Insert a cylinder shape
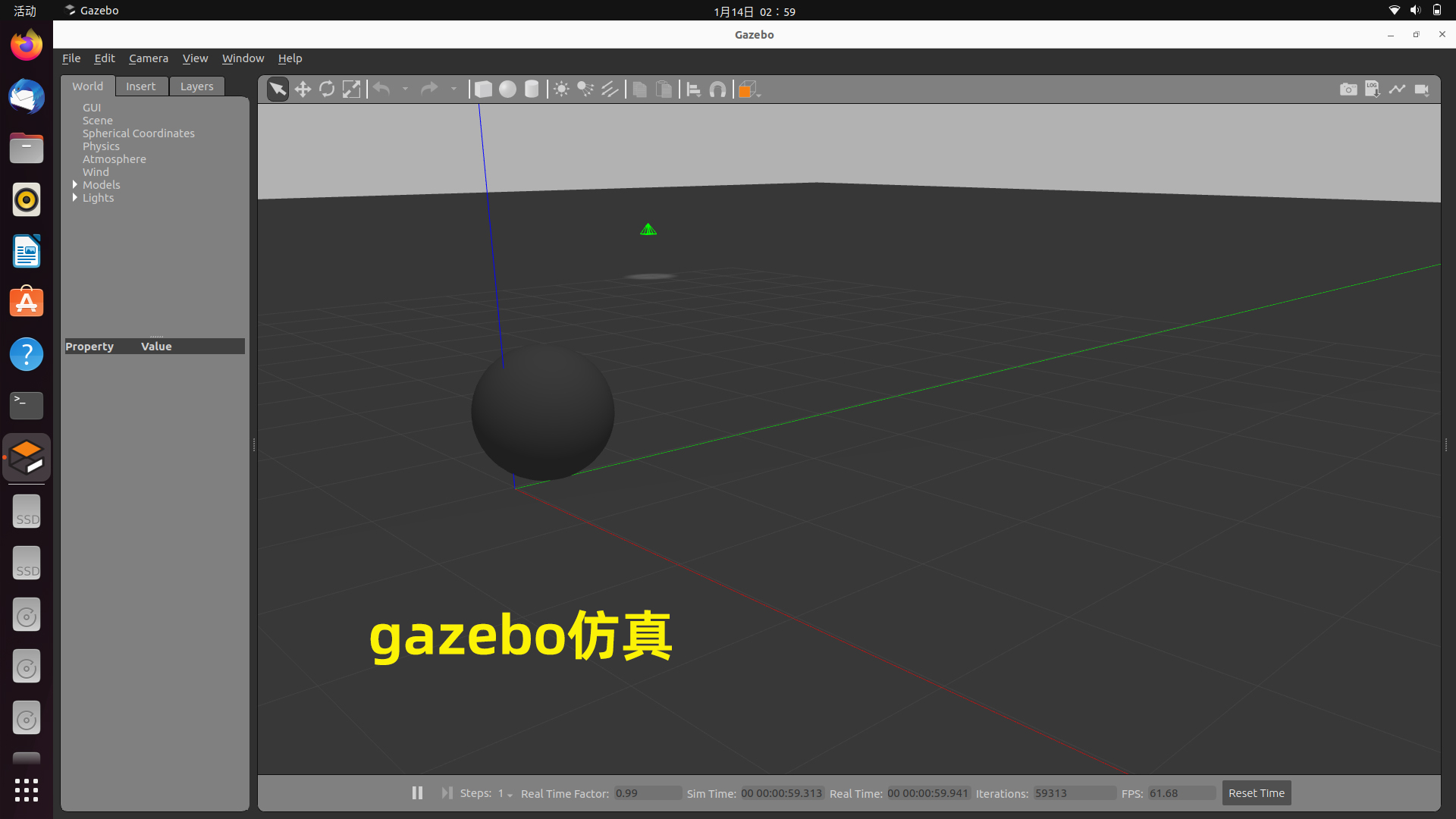This screenshot has width=1456, height=819. tap(532, 89)
